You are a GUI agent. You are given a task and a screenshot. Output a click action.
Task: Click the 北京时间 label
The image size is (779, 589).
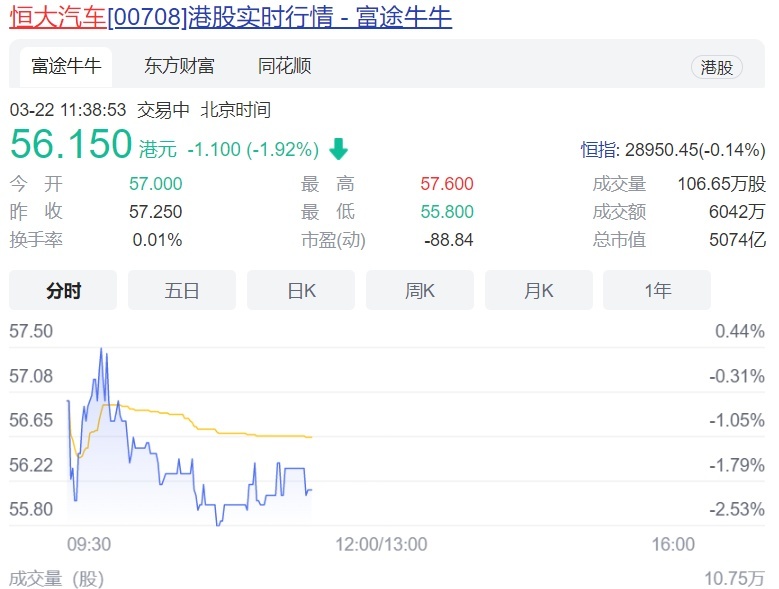point(235,110)
